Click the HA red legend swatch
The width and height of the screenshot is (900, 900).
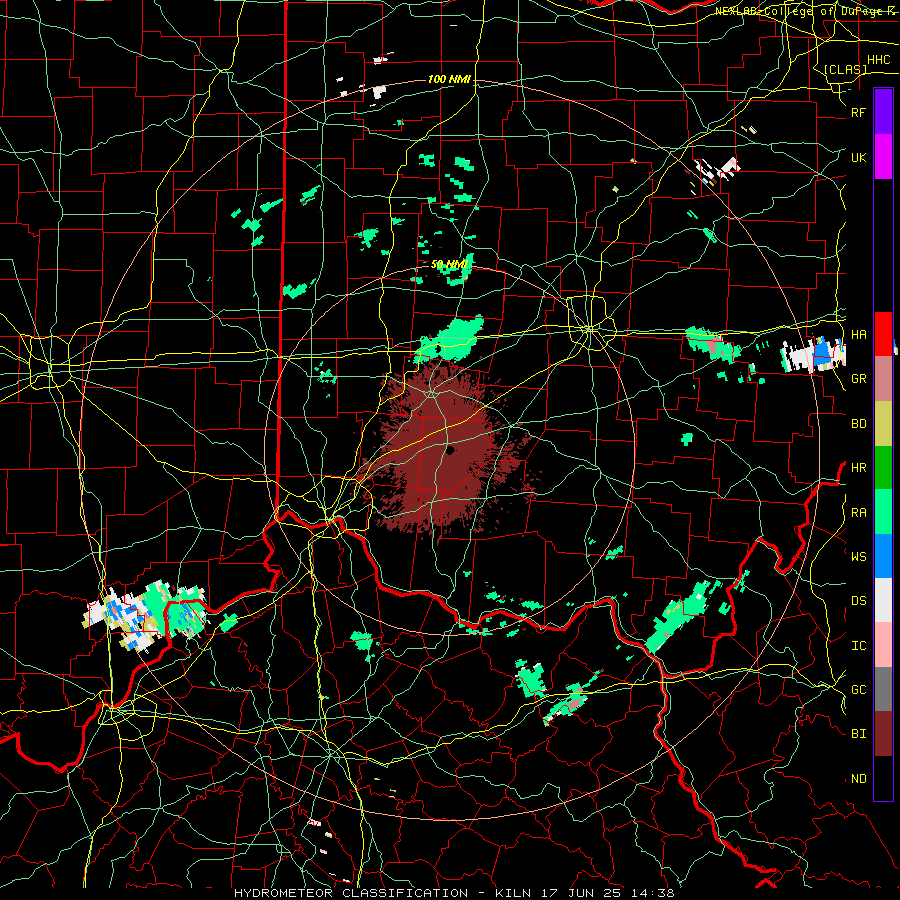[x=883, y=334]
